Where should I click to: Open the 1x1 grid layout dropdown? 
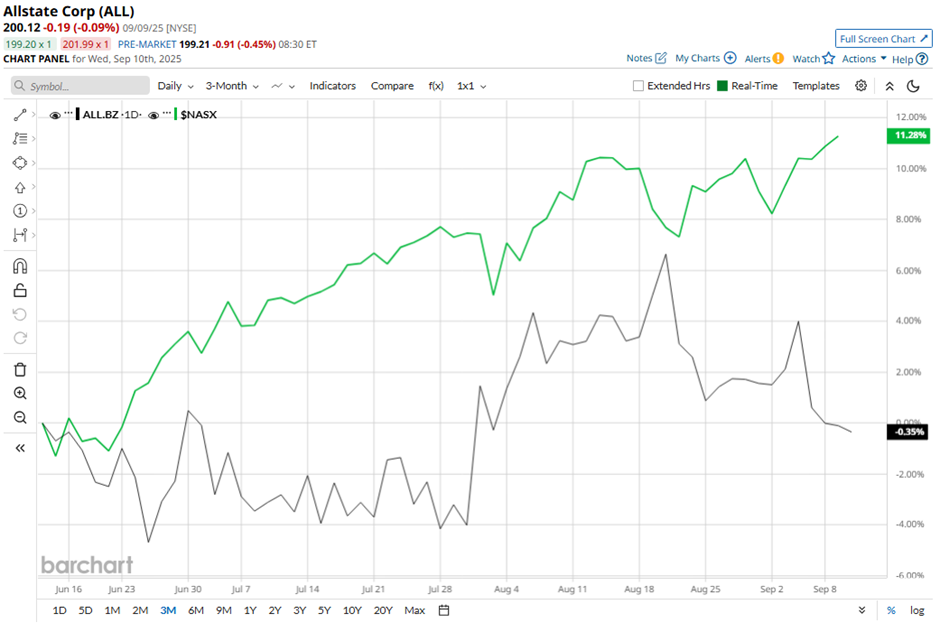471,86
